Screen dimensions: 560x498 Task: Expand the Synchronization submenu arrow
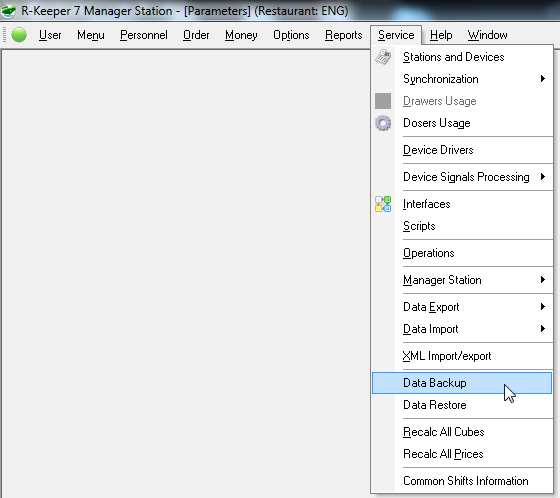tap(542, 79)
